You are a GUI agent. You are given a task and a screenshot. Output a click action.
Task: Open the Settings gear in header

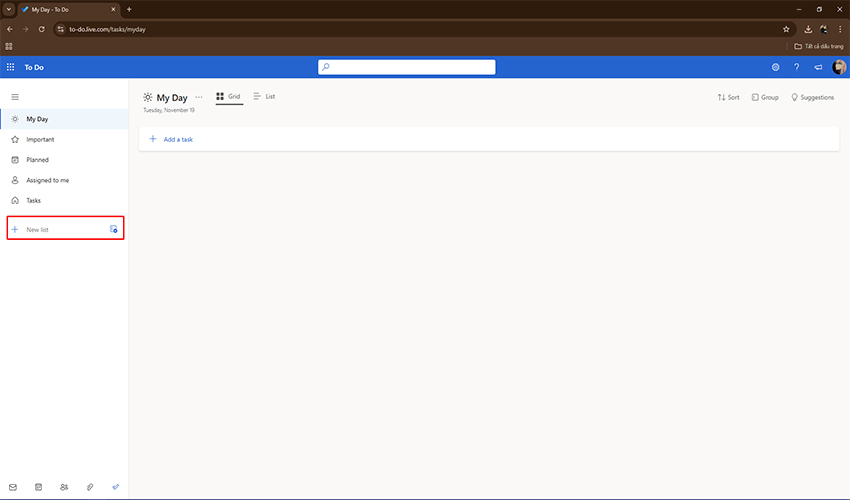coord(775,67)
